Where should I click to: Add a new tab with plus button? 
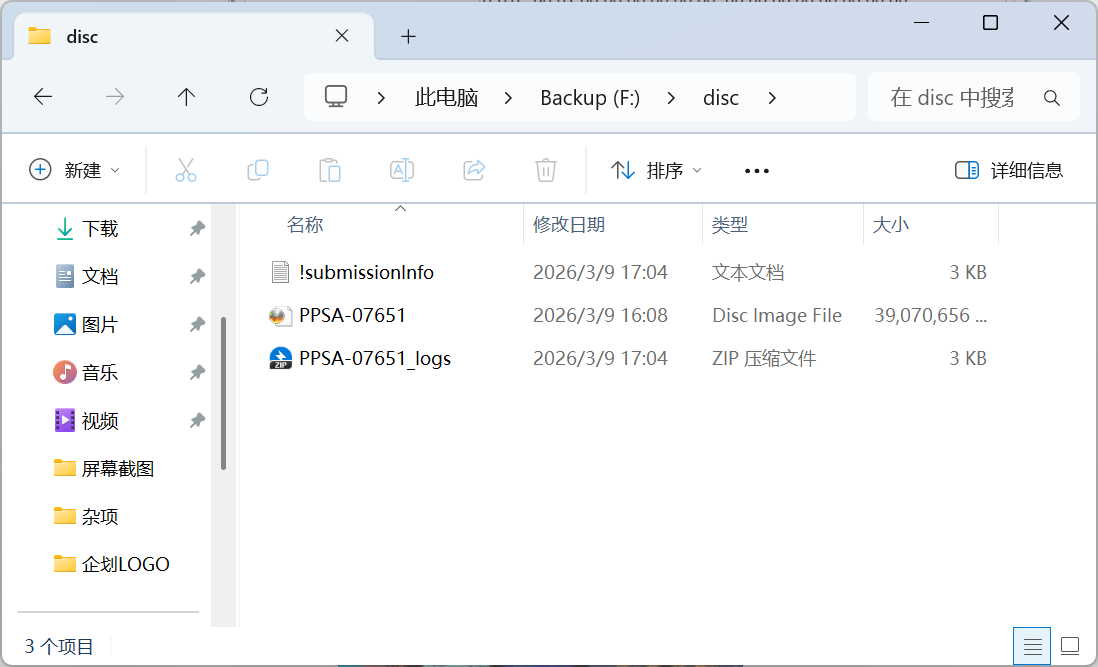point(408,36)
